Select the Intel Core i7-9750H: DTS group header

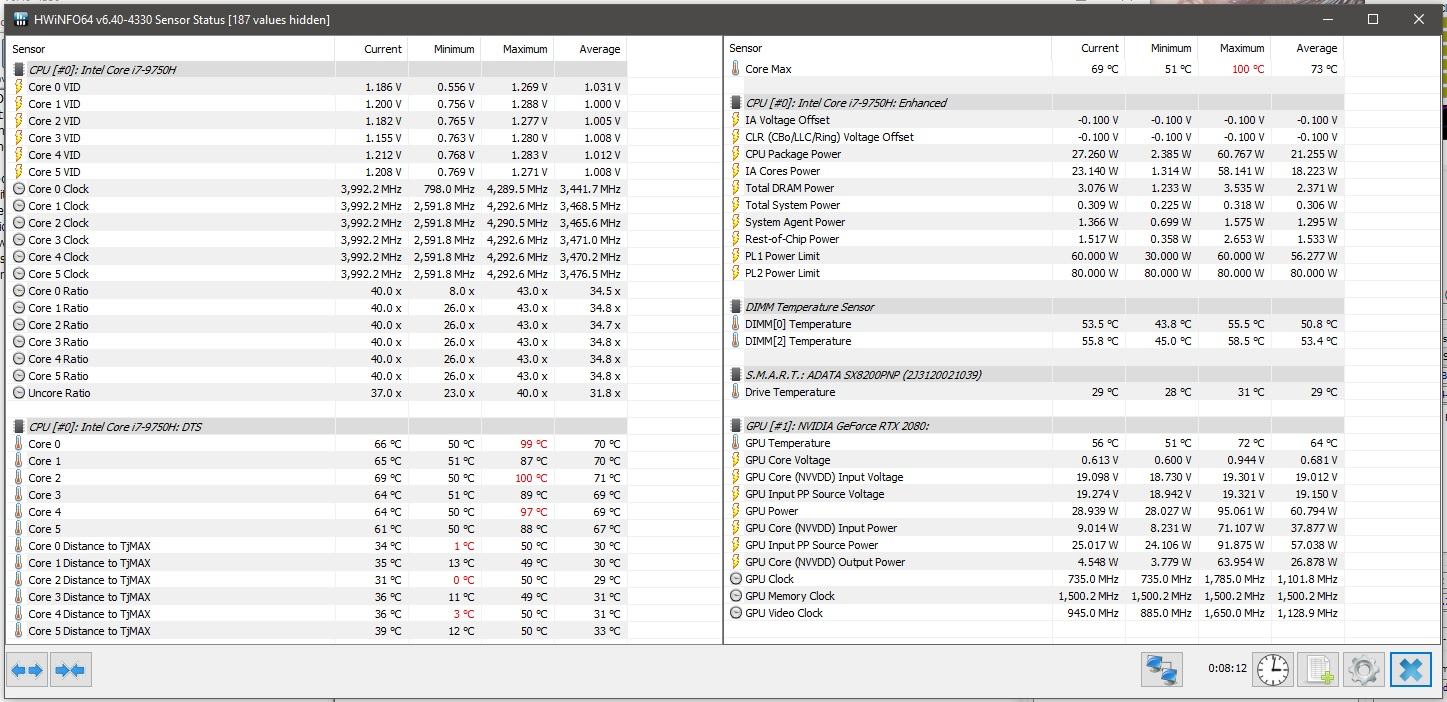point(318,427)
